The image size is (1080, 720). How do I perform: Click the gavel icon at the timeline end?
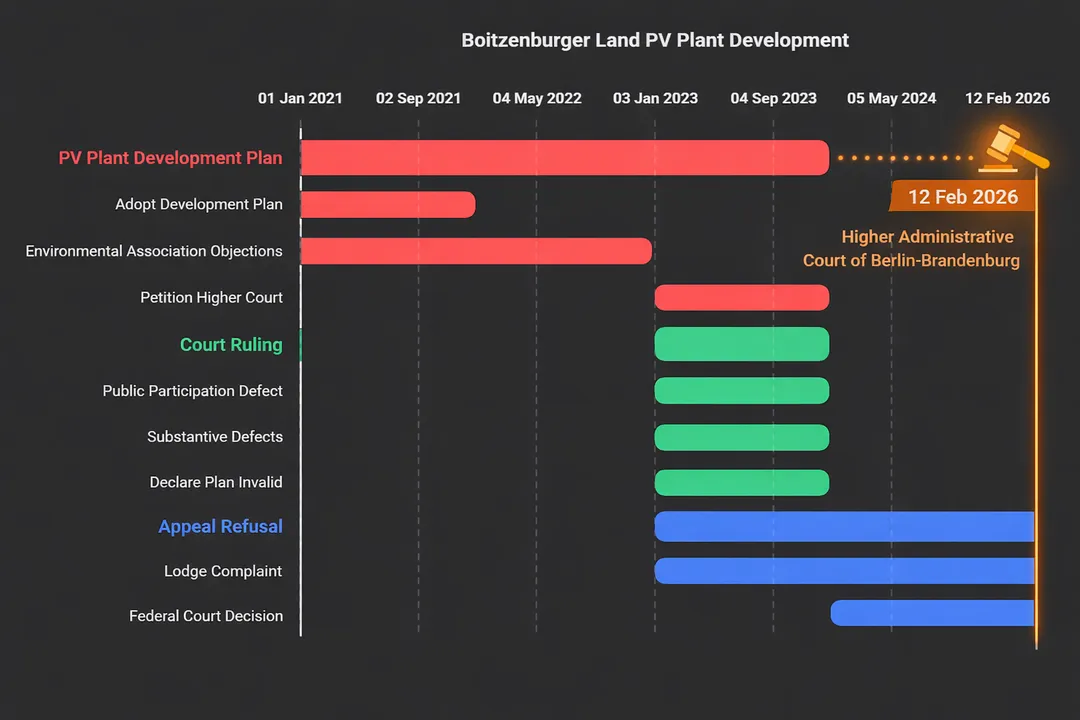pyautogui.click(x=1012, y=146)
